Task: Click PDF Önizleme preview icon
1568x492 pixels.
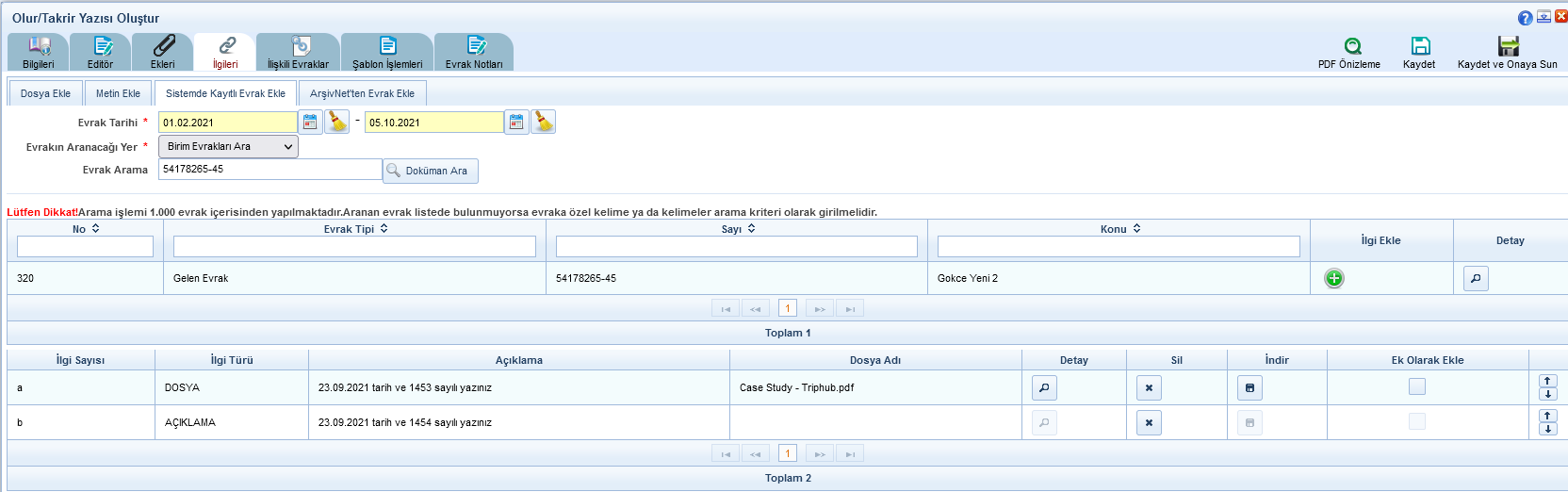Action: coord(1352,46)
